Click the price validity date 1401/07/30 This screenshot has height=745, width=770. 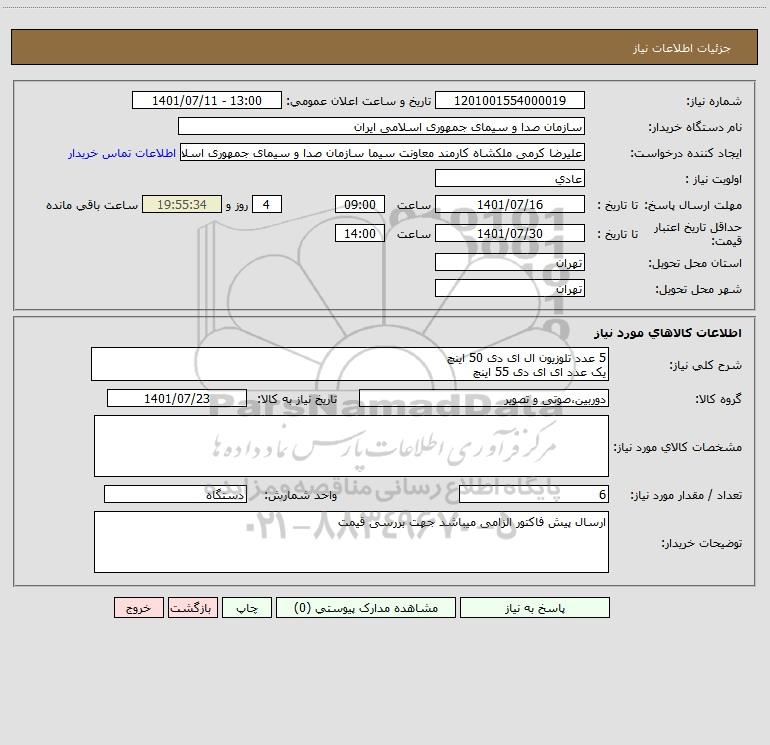pyautogui.click(x=510, y=234)
